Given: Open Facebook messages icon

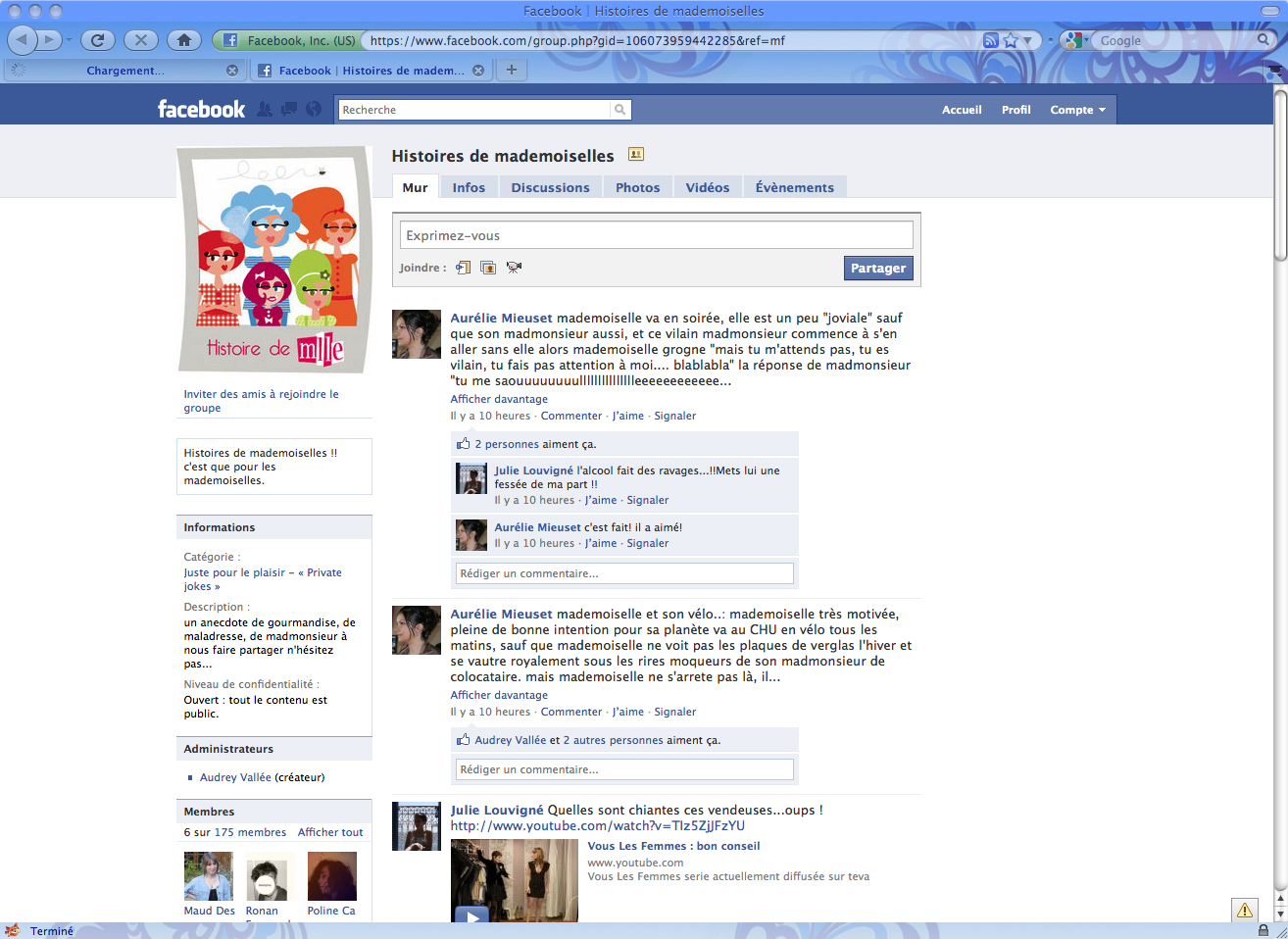Looking at the screenshot, I should [289, 109].
